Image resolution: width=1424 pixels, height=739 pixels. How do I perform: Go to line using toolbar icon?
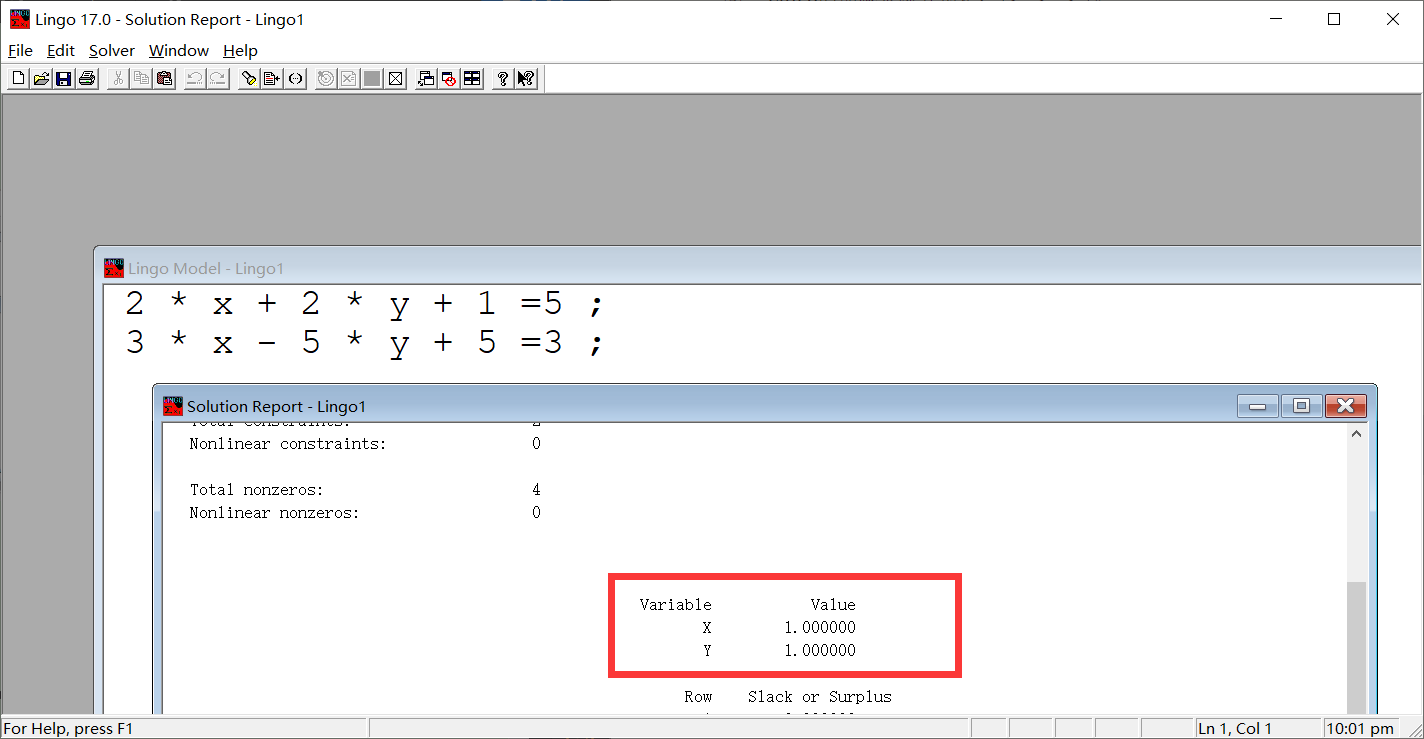click(x=272, y=79)
